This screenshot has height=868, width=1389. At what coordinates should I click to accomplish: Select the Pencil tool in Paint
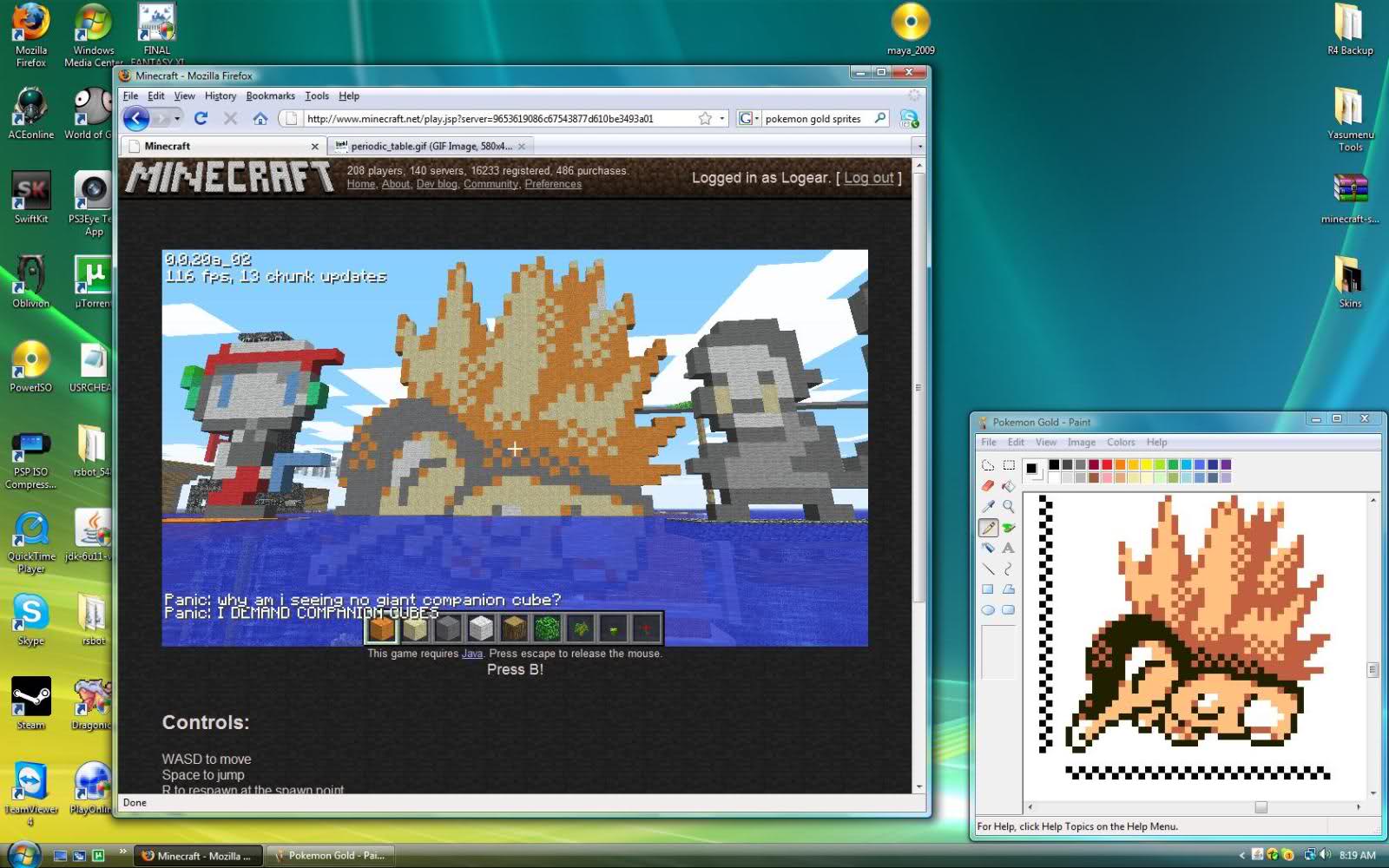pos(988,527)
